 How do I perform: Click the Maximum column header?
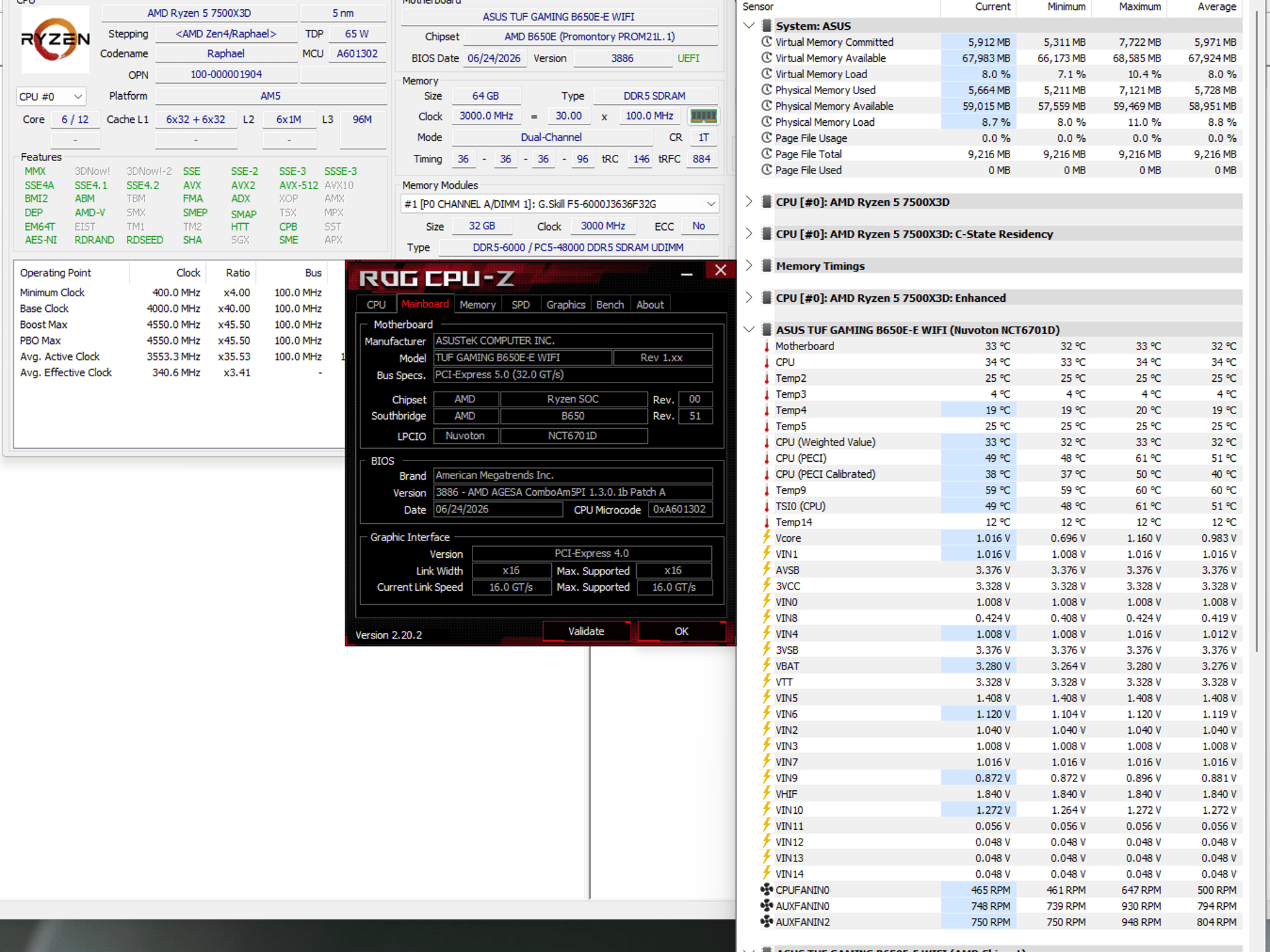pos(1129,7)
